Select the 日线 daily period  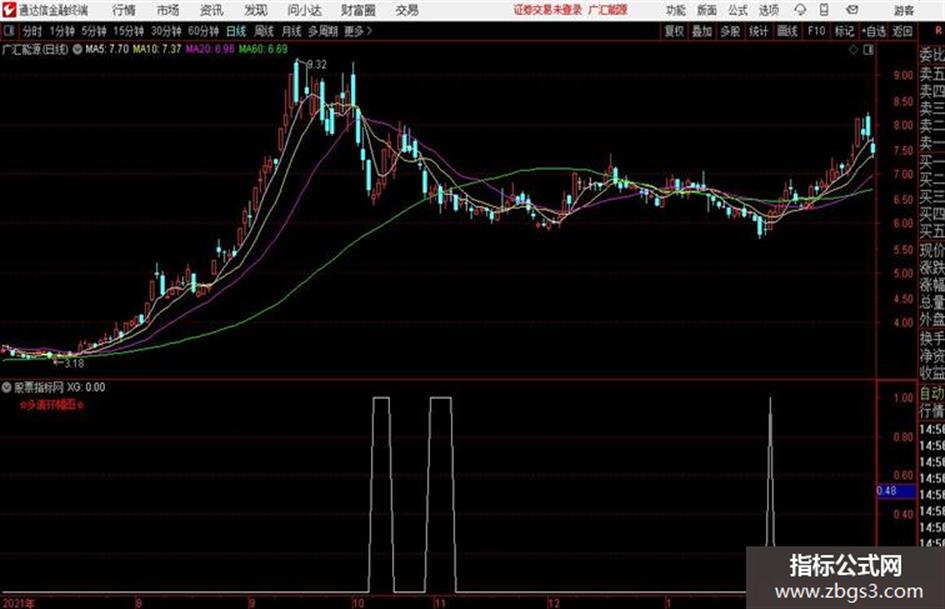click(236, 31)
